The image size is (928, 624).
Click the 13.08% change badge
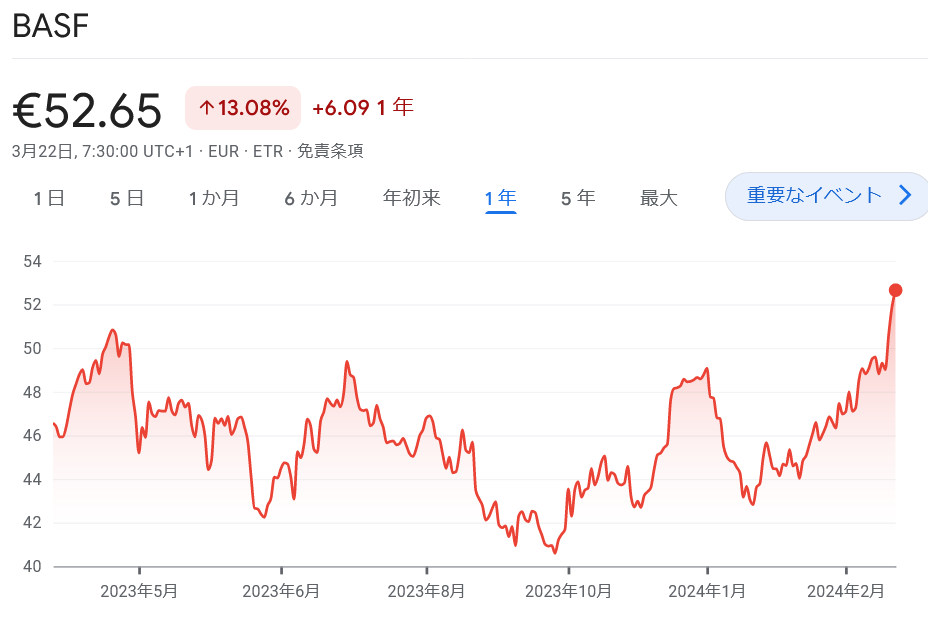pos(243,108)
